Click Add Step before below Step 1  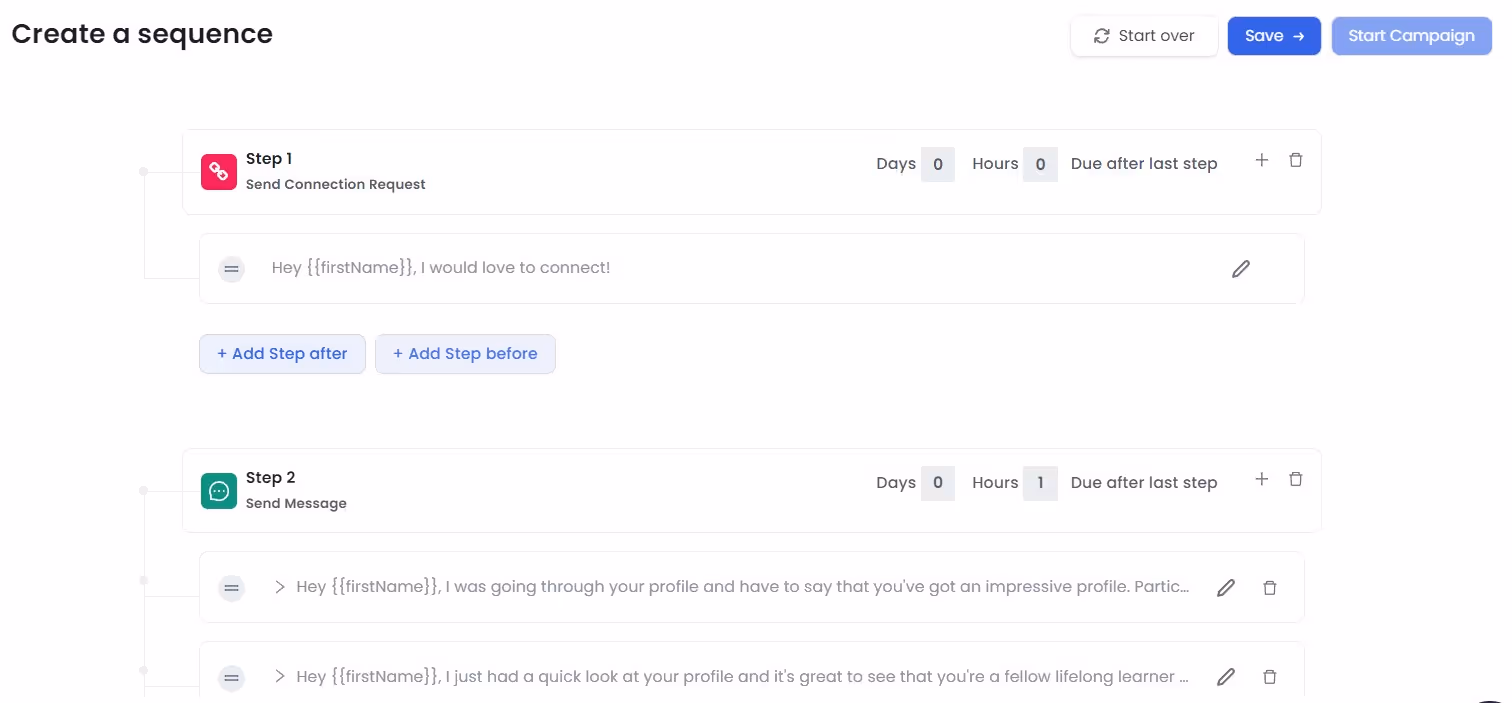pos(465,353)
